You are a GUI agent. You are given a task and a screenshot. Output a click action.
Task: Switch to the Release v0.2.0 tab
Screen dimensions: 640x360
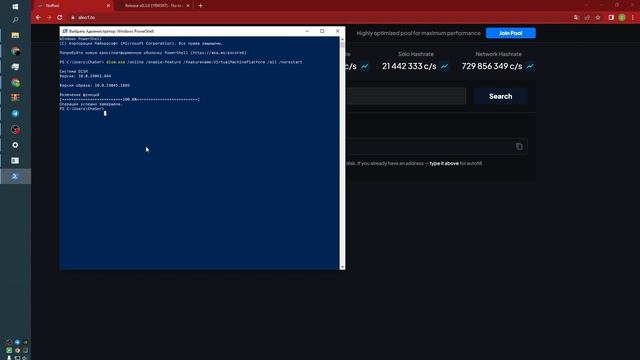[153, 6]
